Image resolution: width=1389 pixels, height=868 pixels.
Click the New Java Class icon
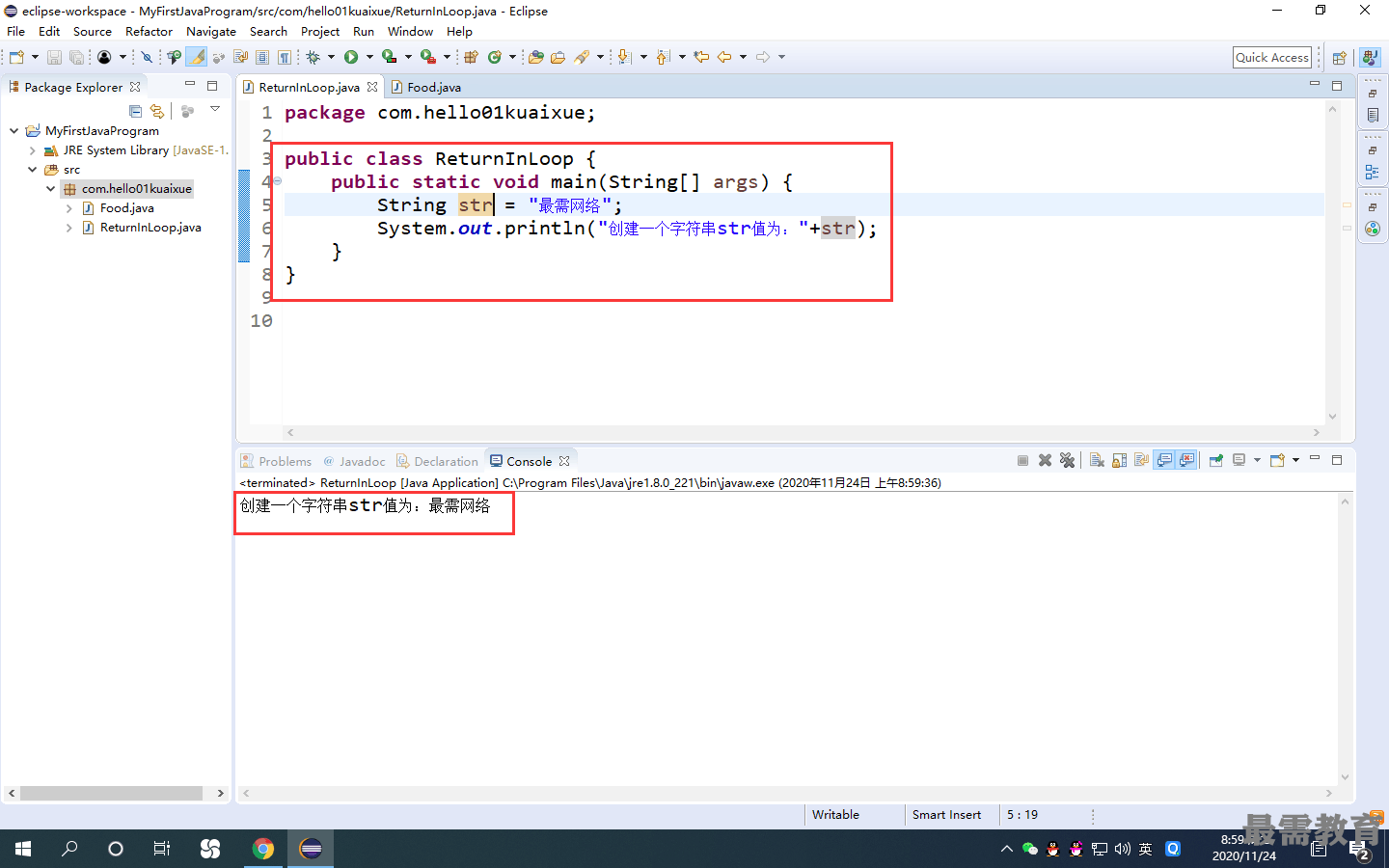tap(495, 57)
